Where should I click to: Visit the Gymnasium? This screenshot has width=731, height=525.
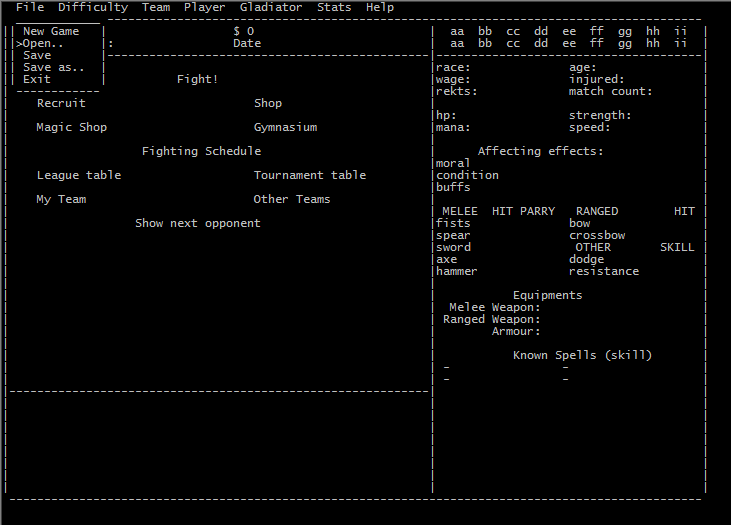coord(285,127)
